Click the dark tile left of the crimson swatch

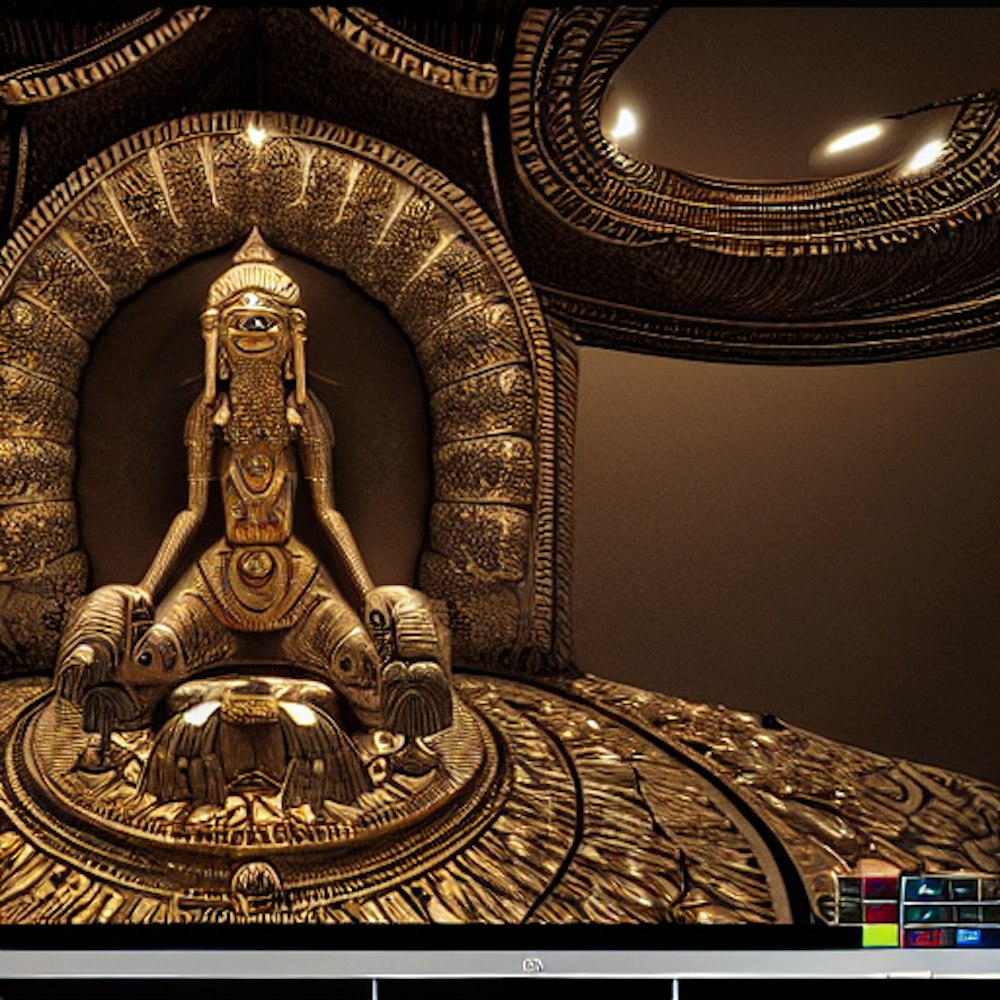coord(850,888)
